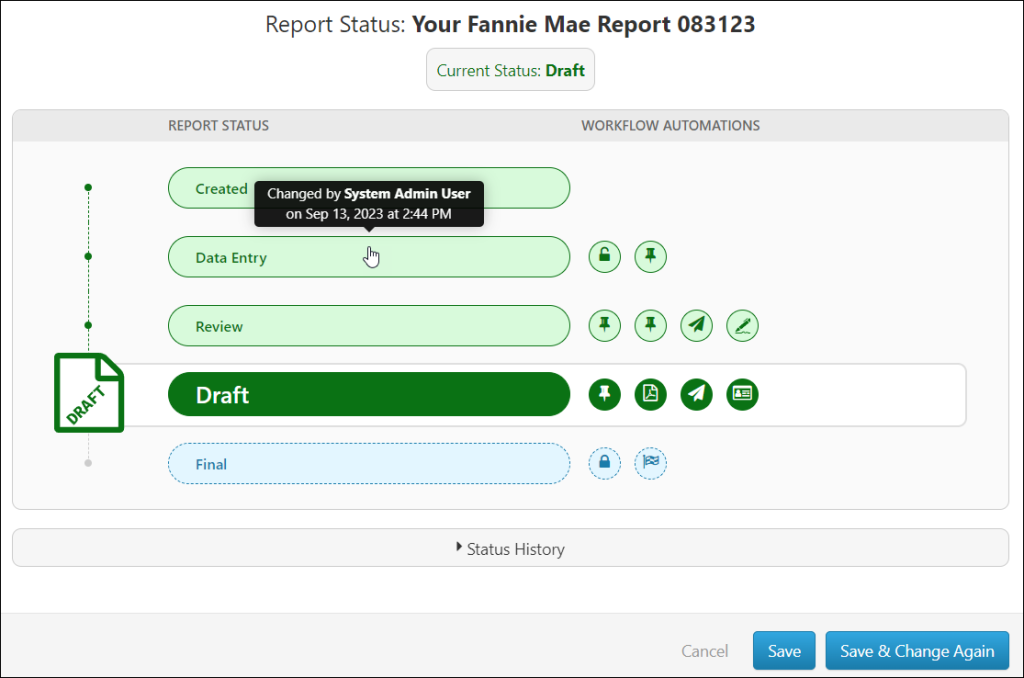Change status to Final
Image resolution: width=1024 pixels, height=678 pixels.
tap(369, 463)
